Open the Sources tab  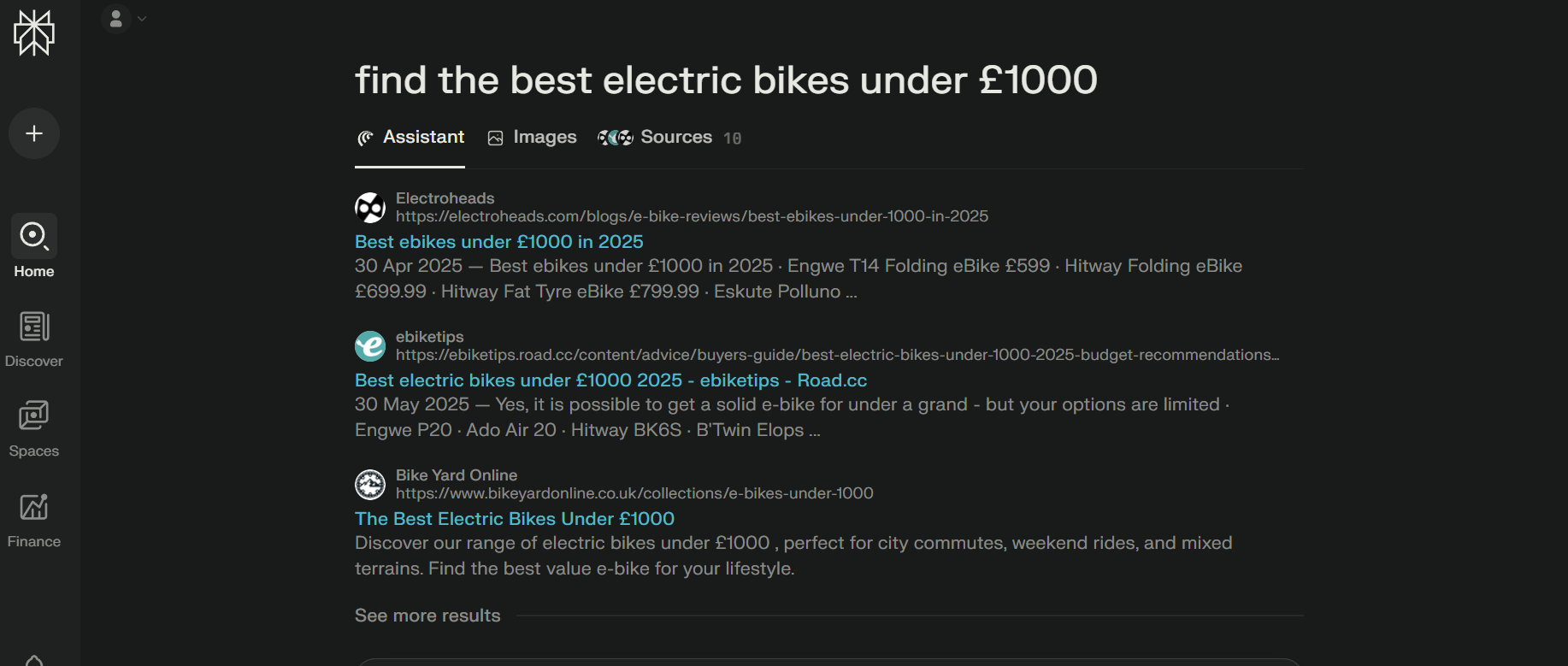point(669,138)
